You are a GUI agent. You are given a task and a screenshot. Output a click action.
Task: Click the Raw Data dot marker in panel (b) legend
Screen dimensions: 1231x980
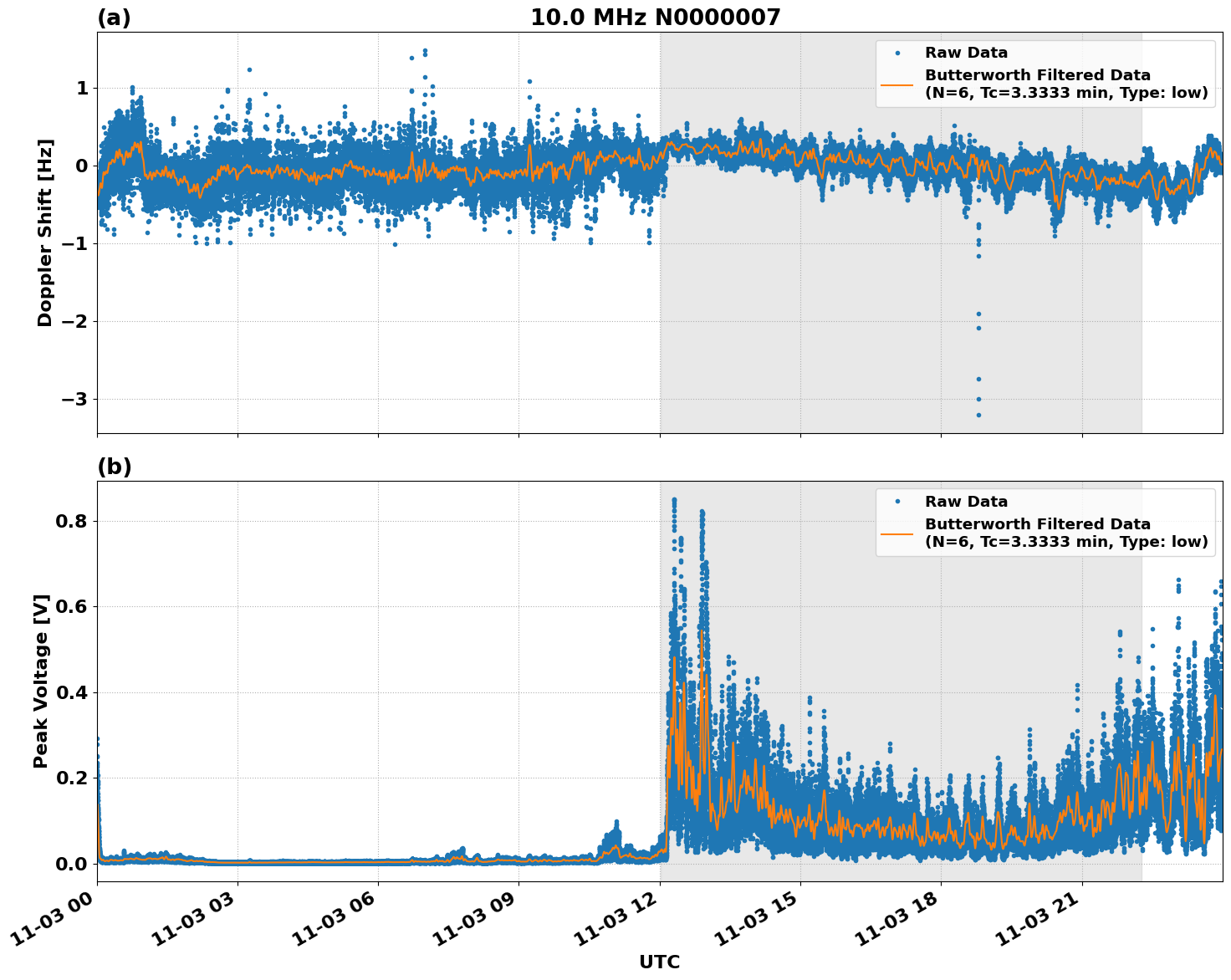(x=896, y=500)
